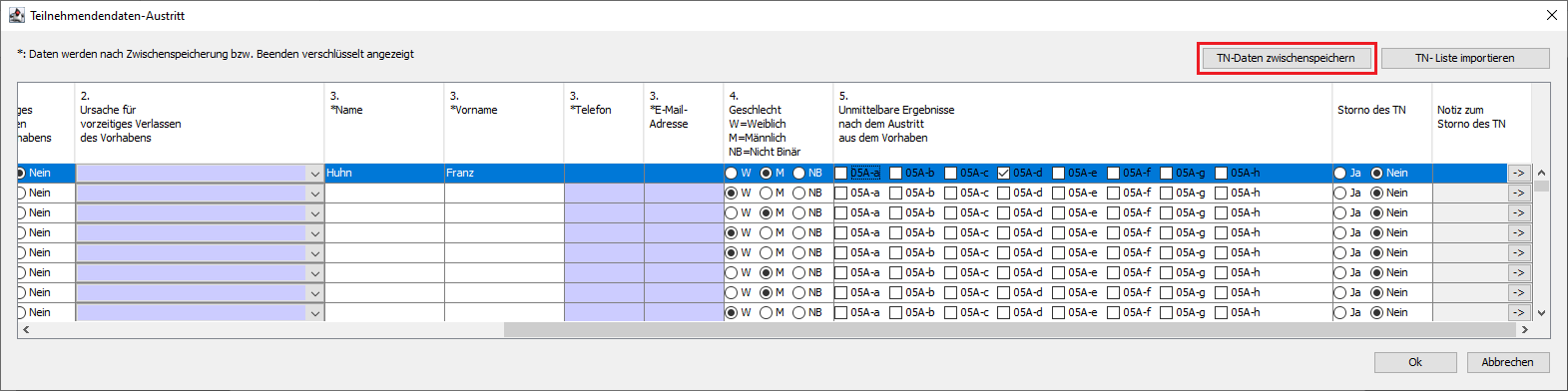The height and width of the screenshot is (391, 1568).
Task: Click the Storno des TN column header
Action: (1382, 124)
